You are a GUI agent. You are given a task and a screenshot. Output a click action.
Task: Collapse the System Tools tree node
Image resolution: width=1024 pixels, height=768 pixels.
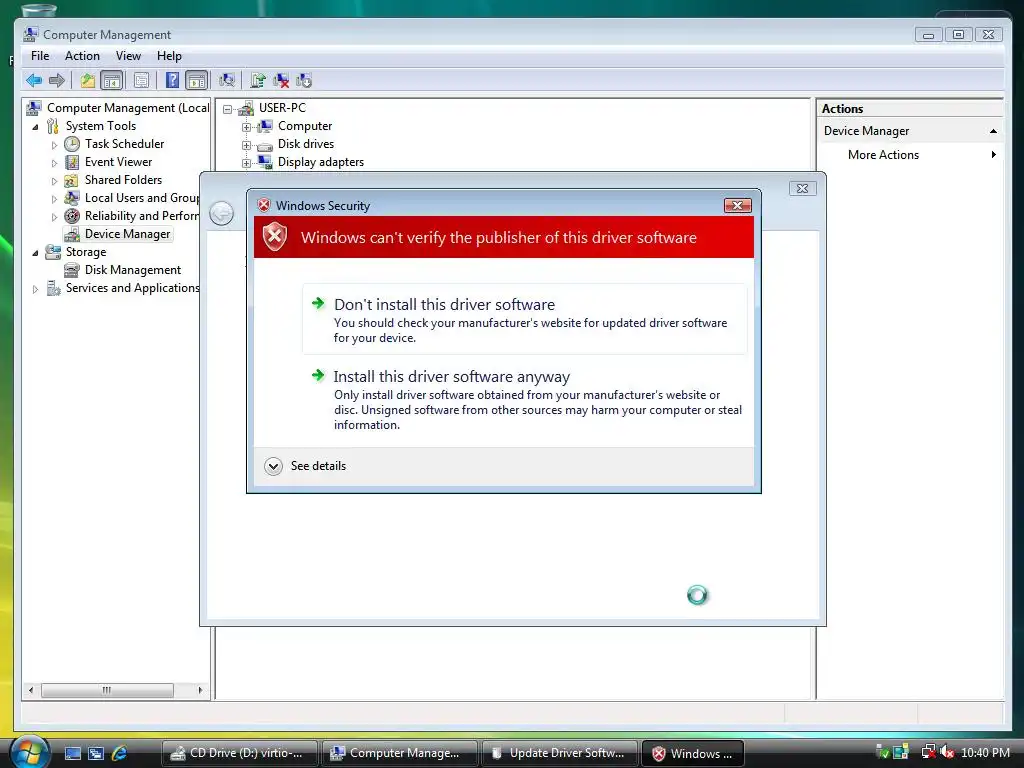pos(35,127)
